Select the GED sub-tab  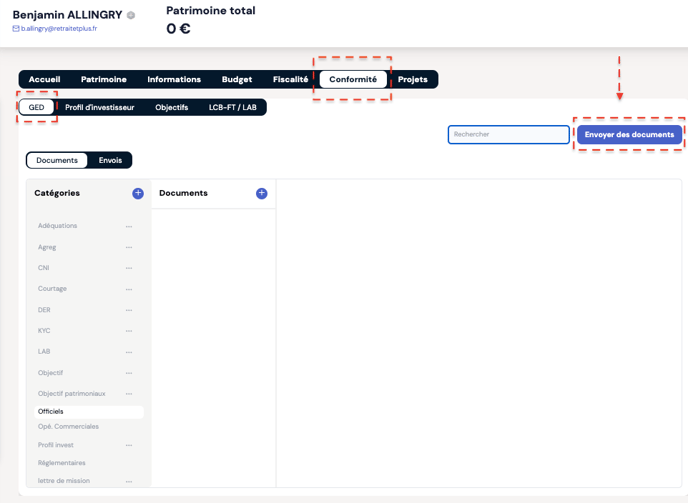[x=36, y=107]
